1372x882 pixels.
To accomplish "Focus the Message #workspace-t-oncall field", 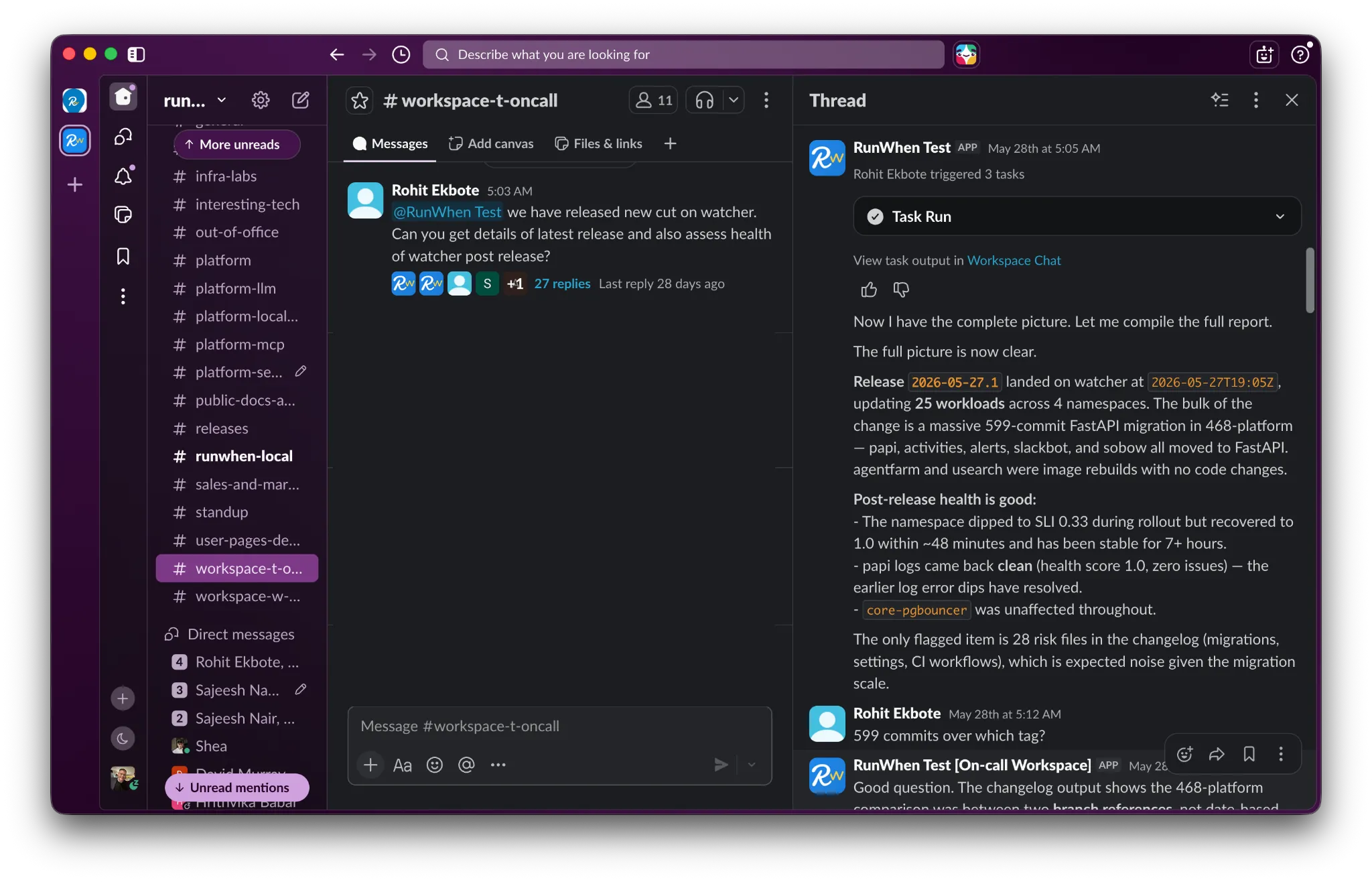I will click(559, 727).
